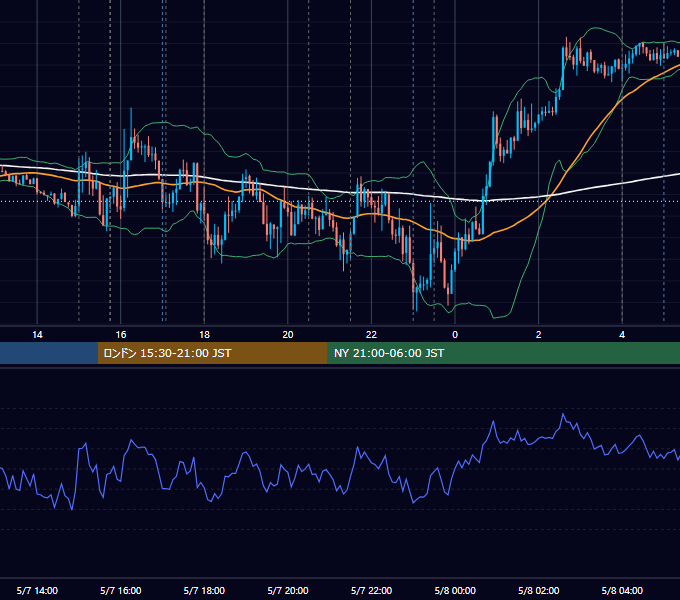Viewport: 680px width, 600px height.
Task: Click the 2 hour axis label
Action: pos(539,335)
